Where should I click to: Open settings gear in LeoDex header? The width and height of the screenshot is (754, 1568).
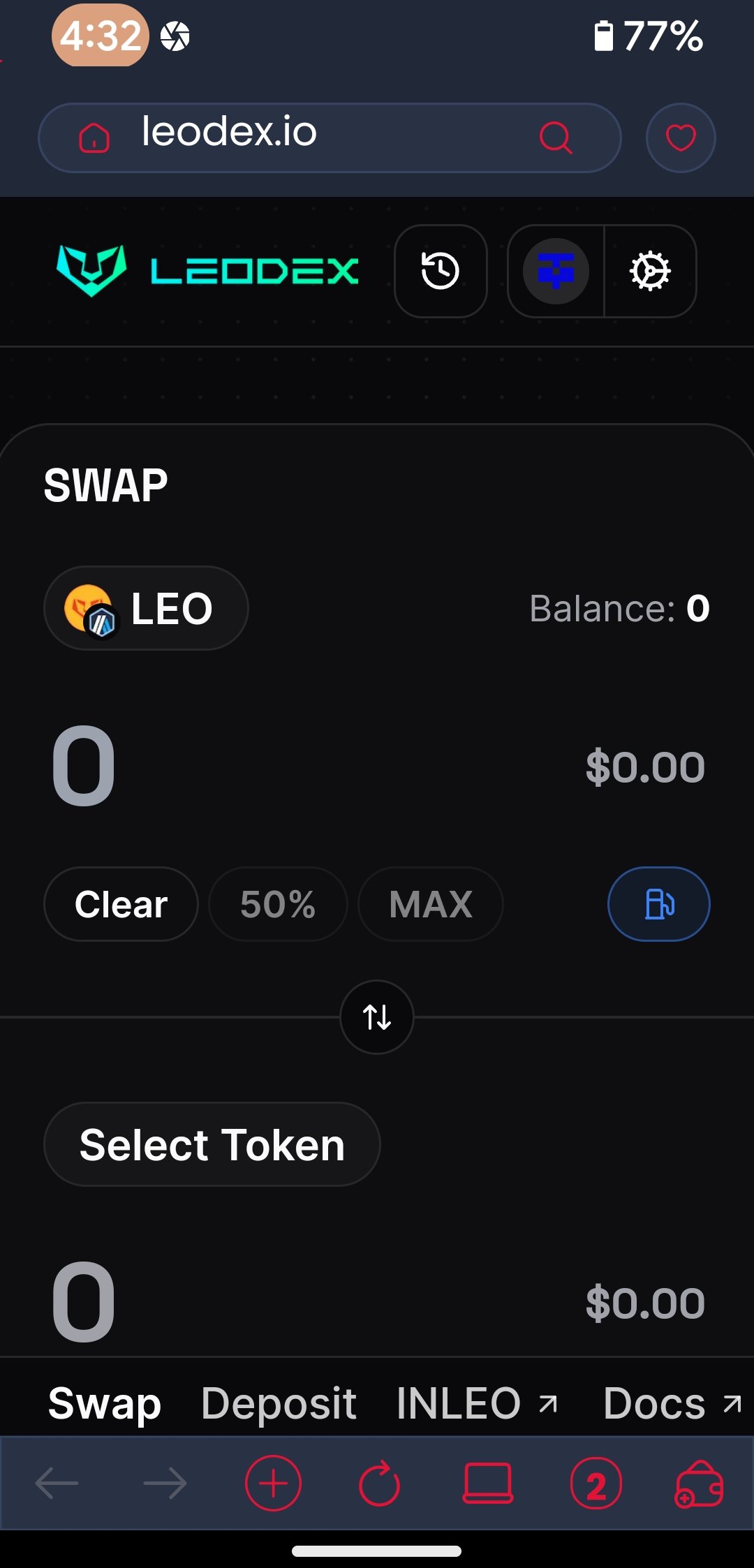coord(650,271)
